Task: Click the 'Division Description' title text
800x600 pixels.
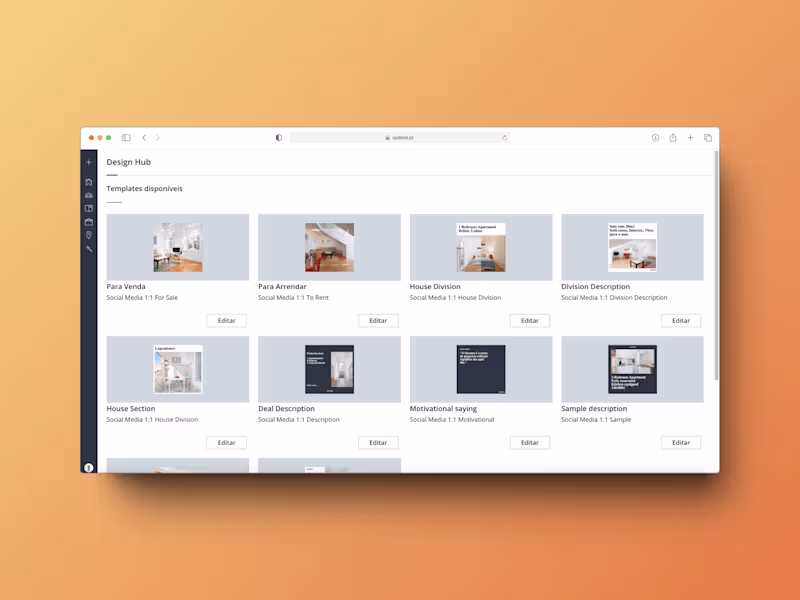Action: (595, 286)
